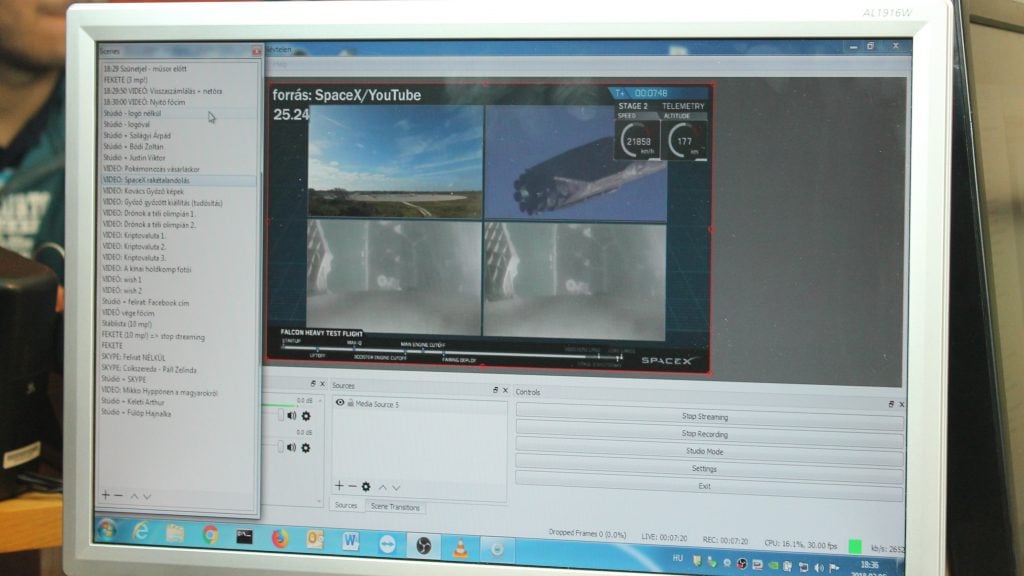The image size is (1024, 576).
Task: Click the lock icon beside Media Source 5
Action: tap(350, 404)
